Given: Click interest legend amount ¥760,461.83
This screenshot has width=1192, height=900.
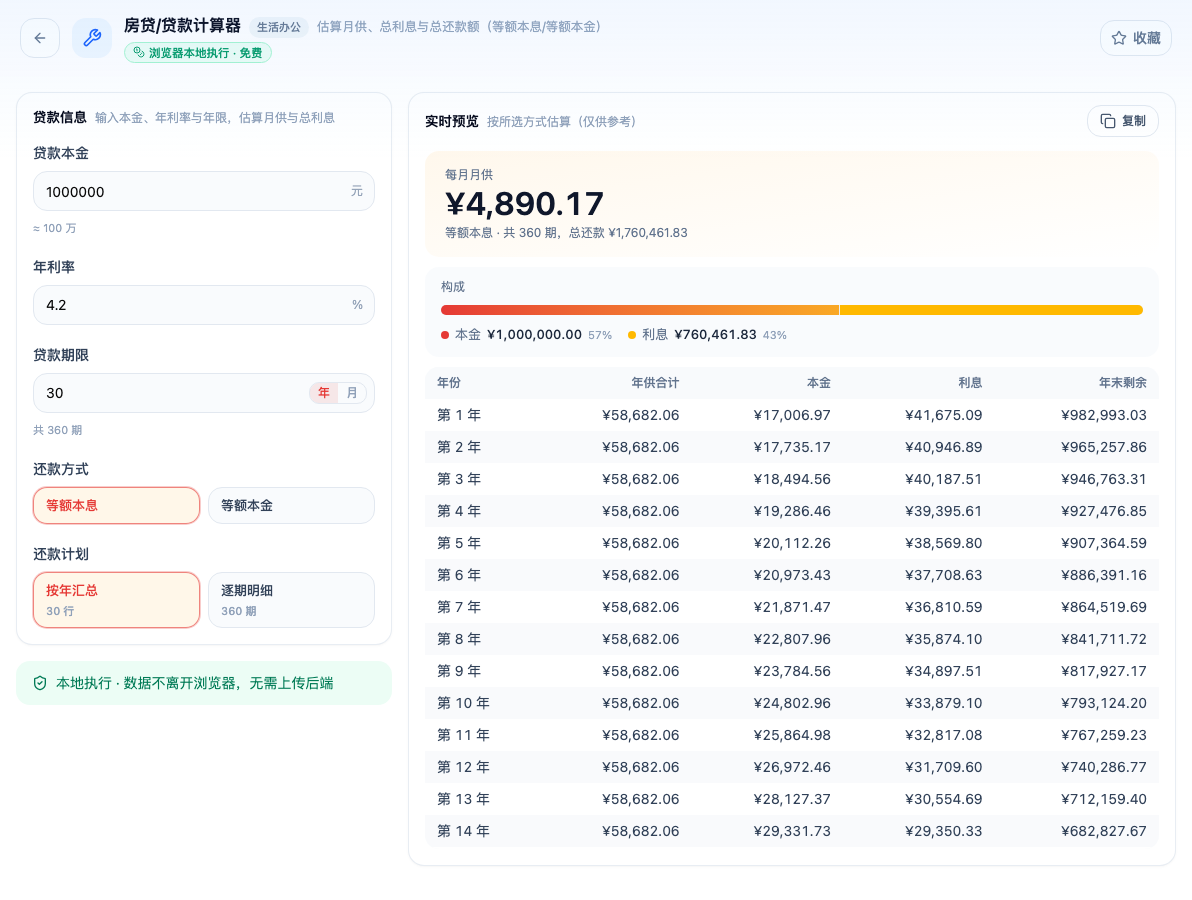Looking at the screenshot, I should click(715, 334).
